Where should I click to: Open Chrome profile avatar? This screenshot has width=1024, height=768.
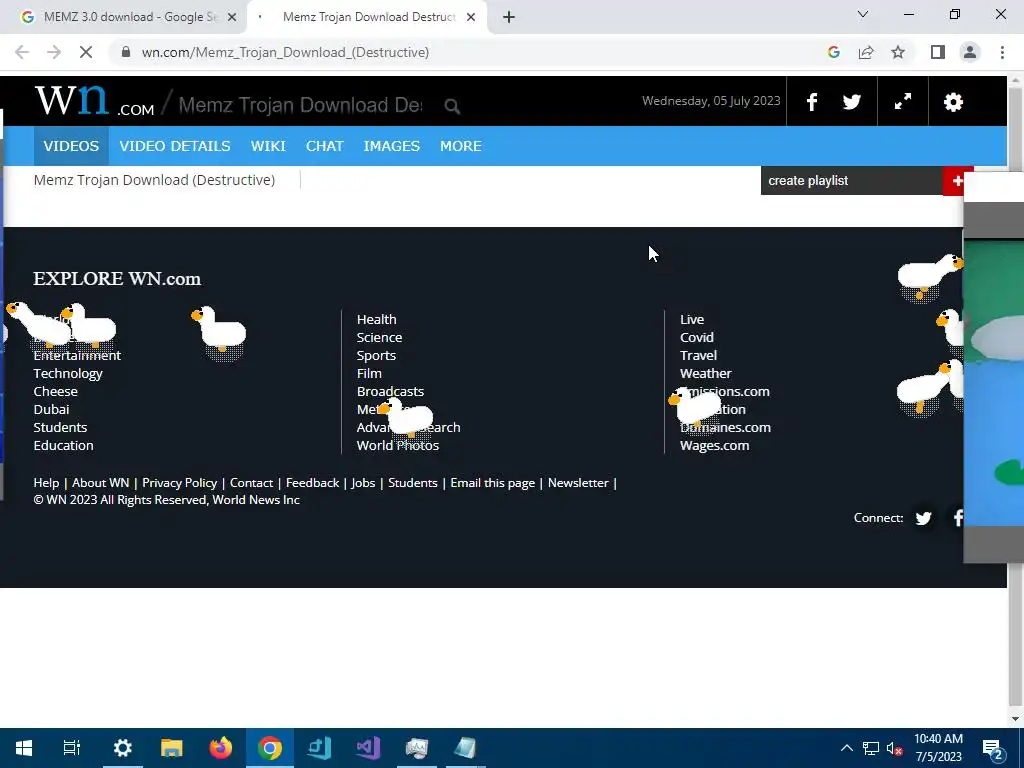coord(970,52)
